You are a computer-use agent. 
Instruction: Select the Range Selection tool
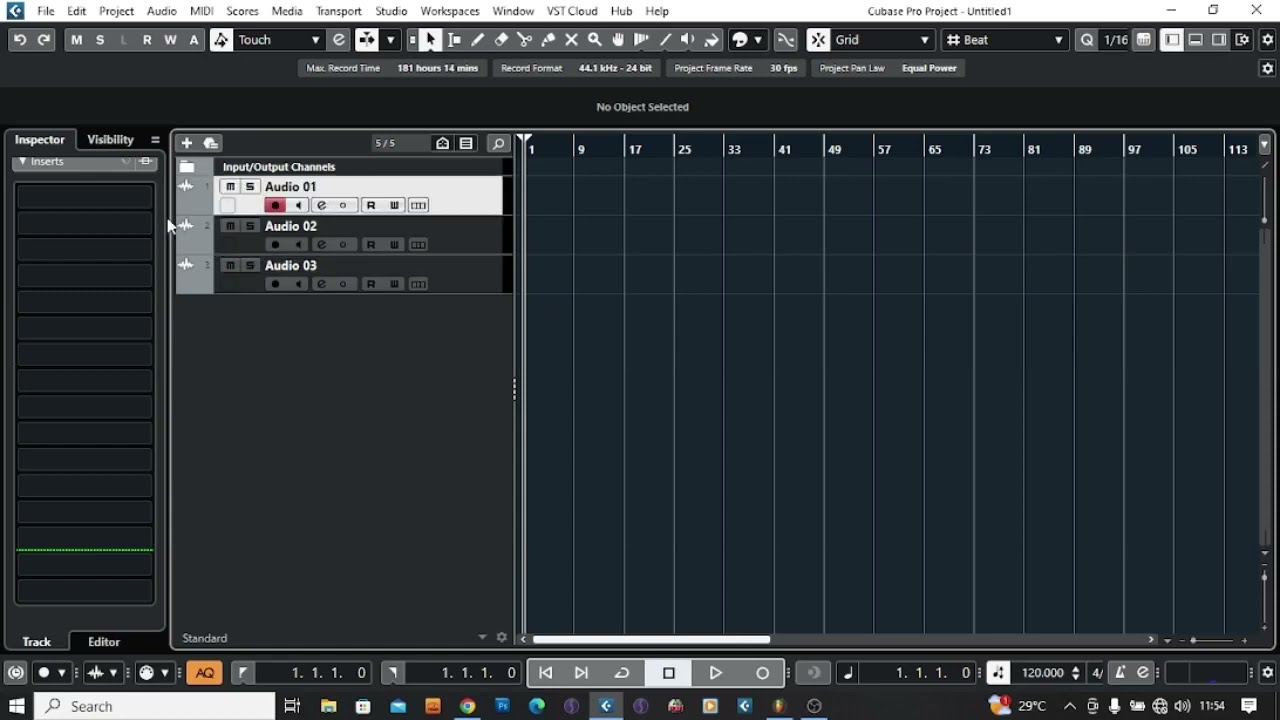tap(454, 40)
